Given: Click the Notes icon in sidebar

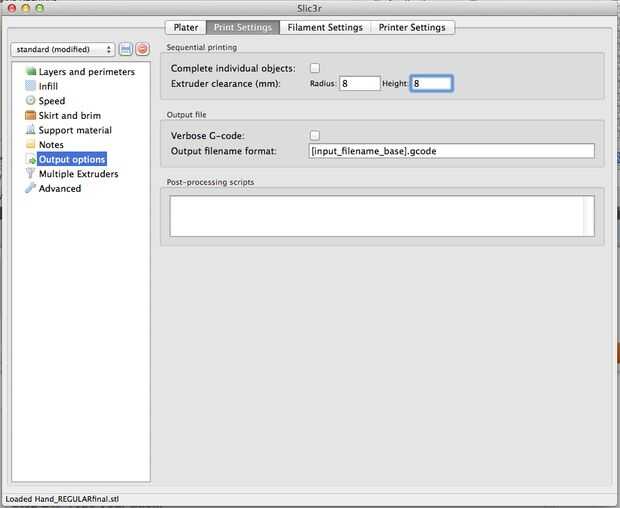Looking at the screenshot, I should click(x=30, y=144).
